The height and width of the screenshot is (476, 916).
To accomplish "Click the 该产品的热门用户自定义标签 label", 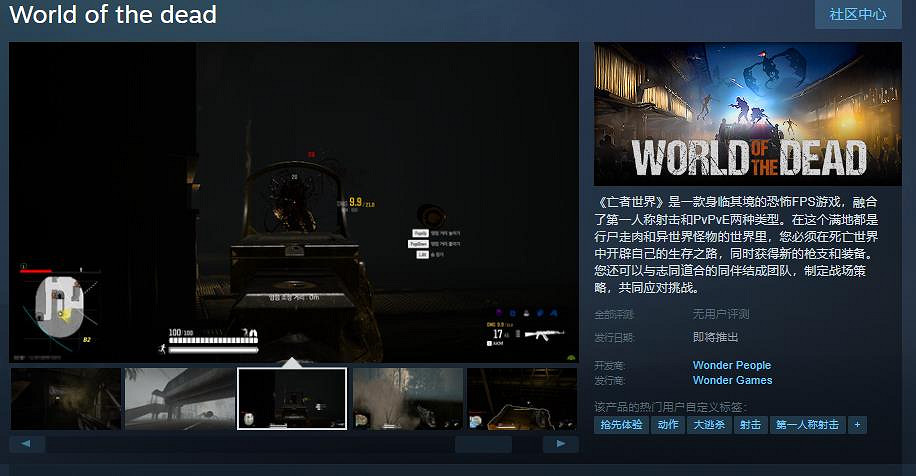I will tap(671, 406).
